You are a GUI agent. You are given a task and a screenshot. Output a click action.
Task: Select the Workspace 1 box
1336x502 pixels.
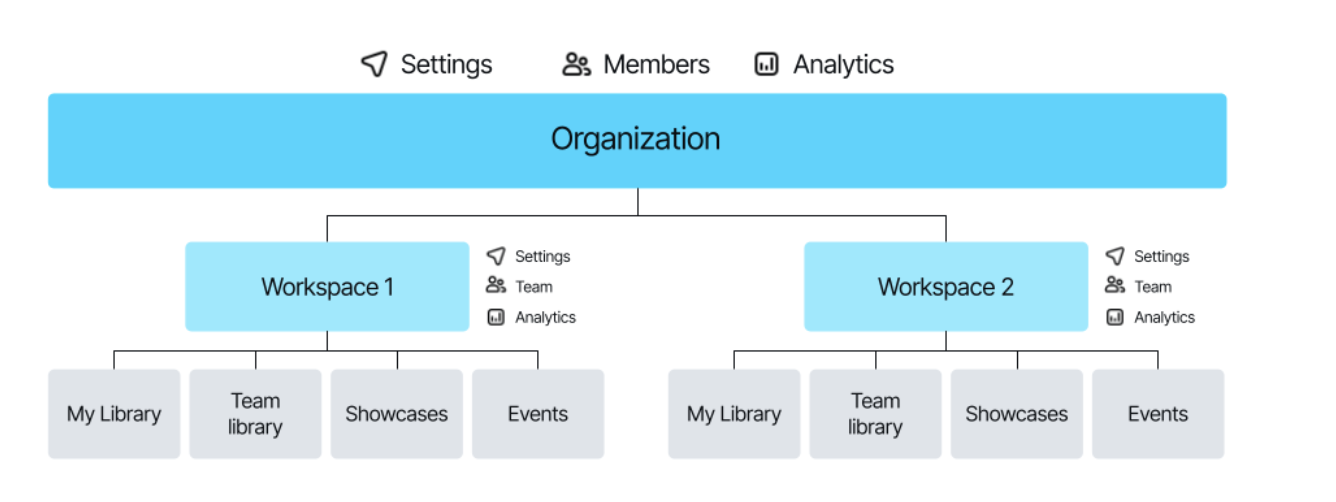pyautogui.click(x=327, y=287)
